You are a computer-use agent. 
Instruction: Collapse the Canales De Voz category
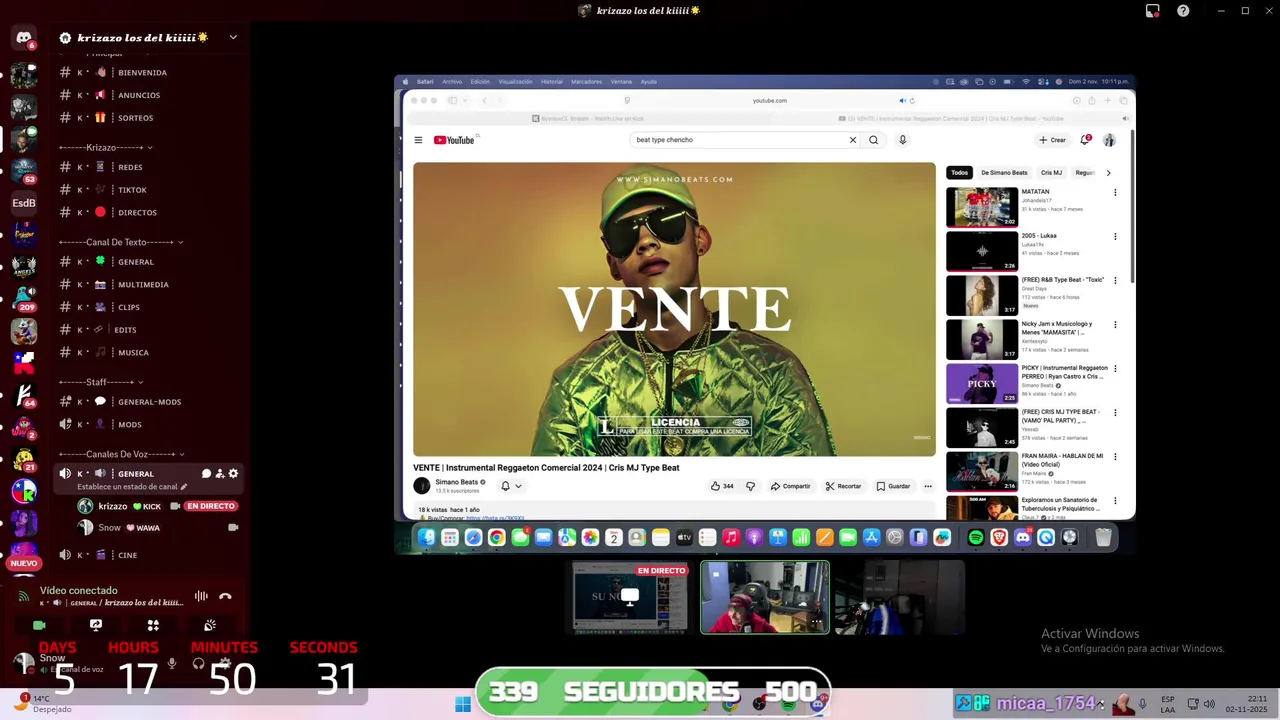[x=122, y=454]
